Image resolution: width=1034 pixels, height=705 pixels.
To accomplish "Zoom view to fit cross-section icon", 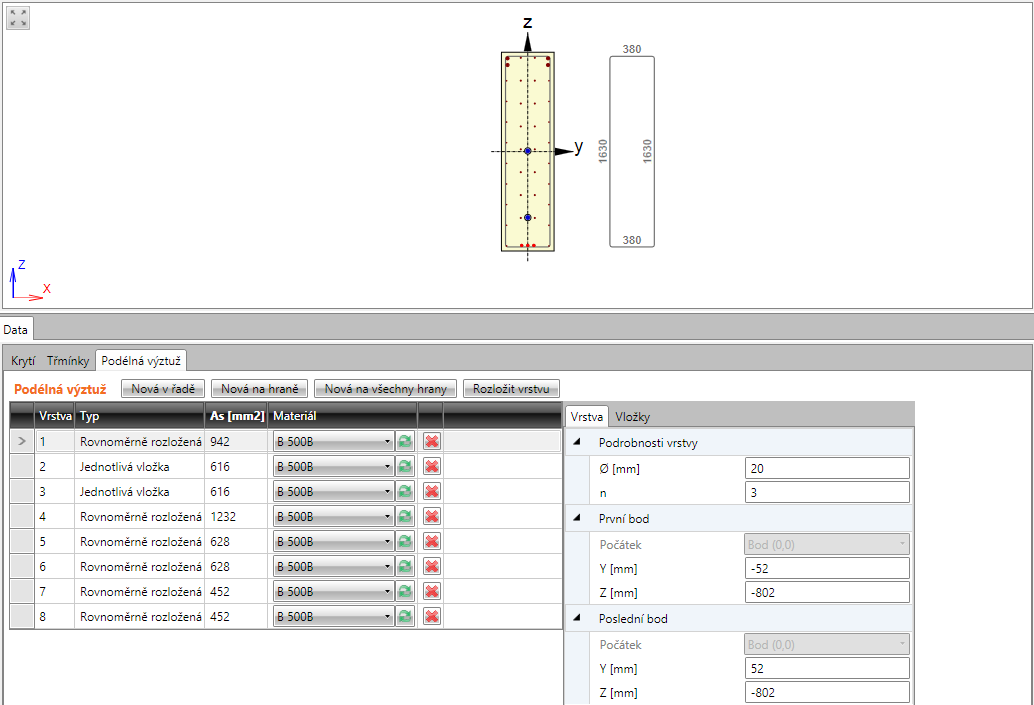I will point(18,18).
